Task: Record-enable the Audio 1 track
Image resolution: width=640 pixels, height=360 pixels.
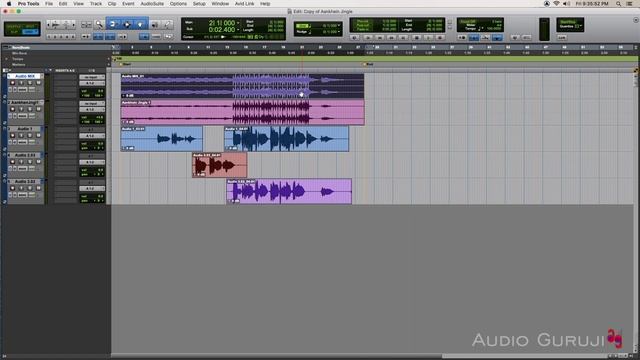Action: click(x=13, y=135)
